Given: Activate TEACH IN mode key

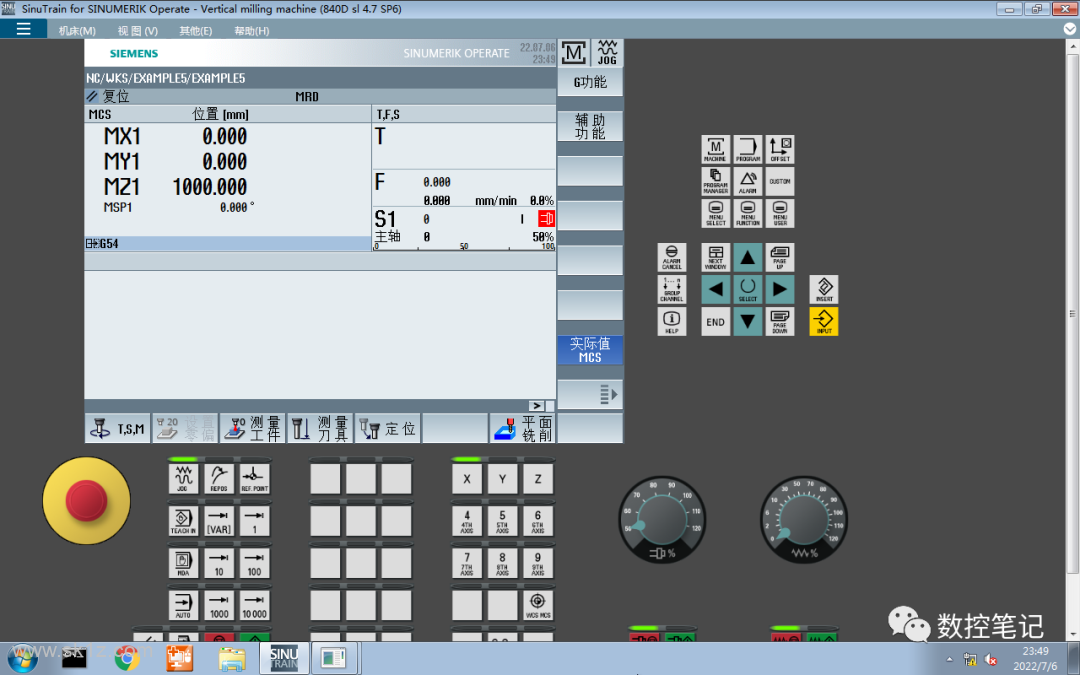Looking at the screenshot, I should point(183,521).
